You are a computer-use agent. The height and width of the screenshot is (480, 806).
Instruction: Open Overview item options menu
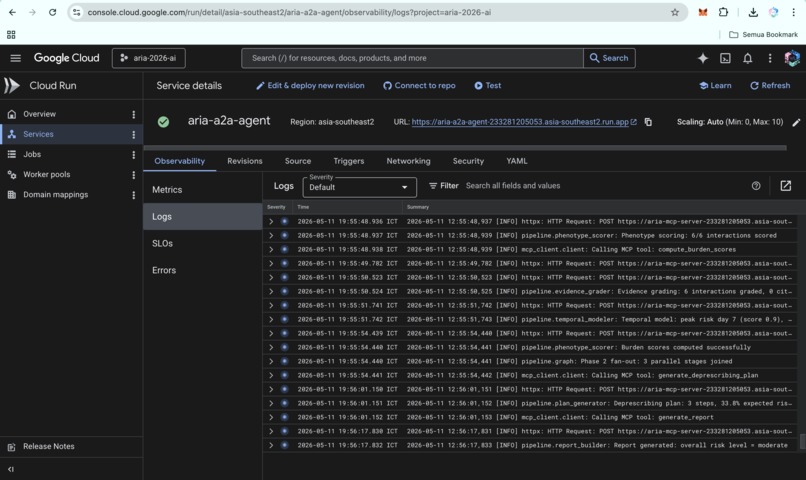tap(134, 114)
